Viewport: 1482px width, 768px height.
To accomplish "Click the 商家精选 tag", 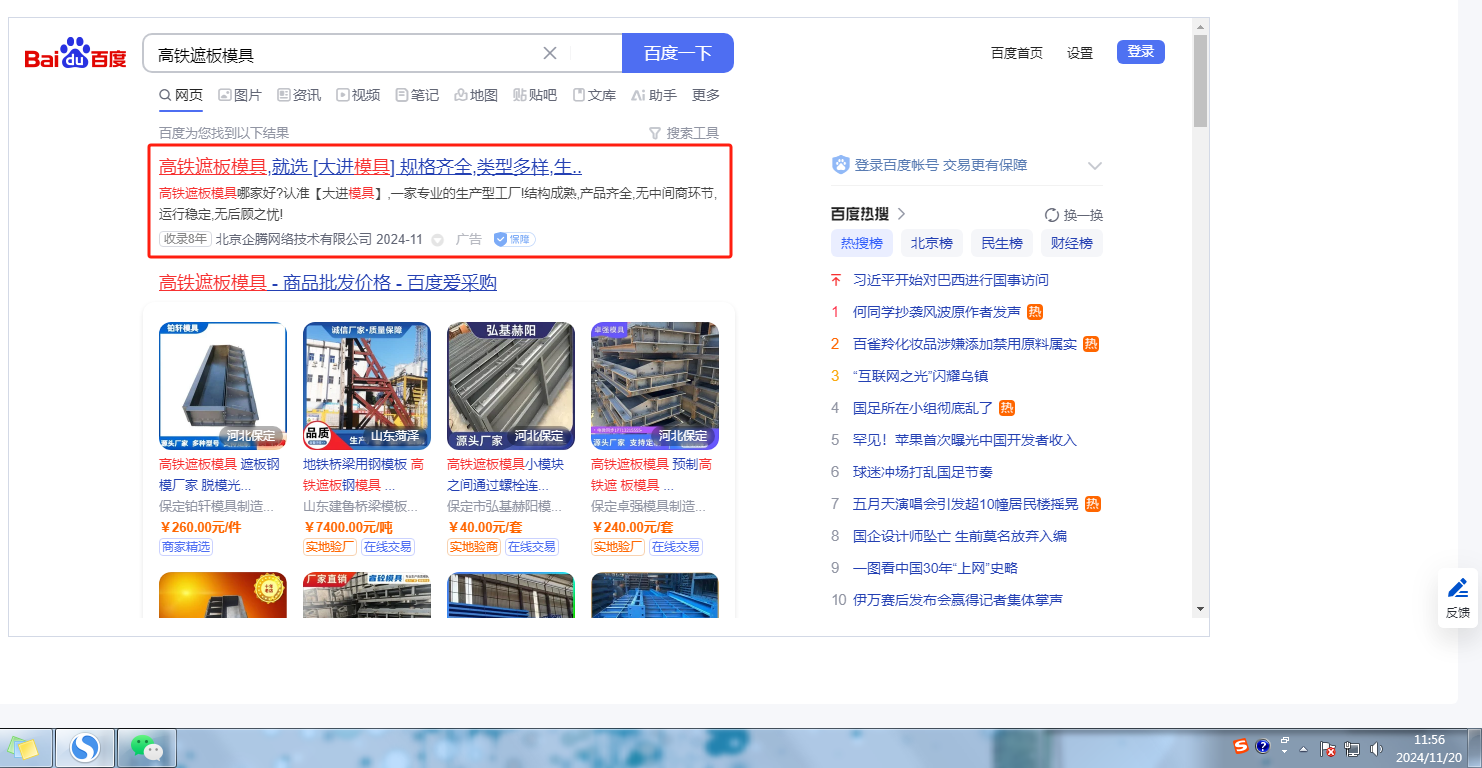I will (186, 547).
